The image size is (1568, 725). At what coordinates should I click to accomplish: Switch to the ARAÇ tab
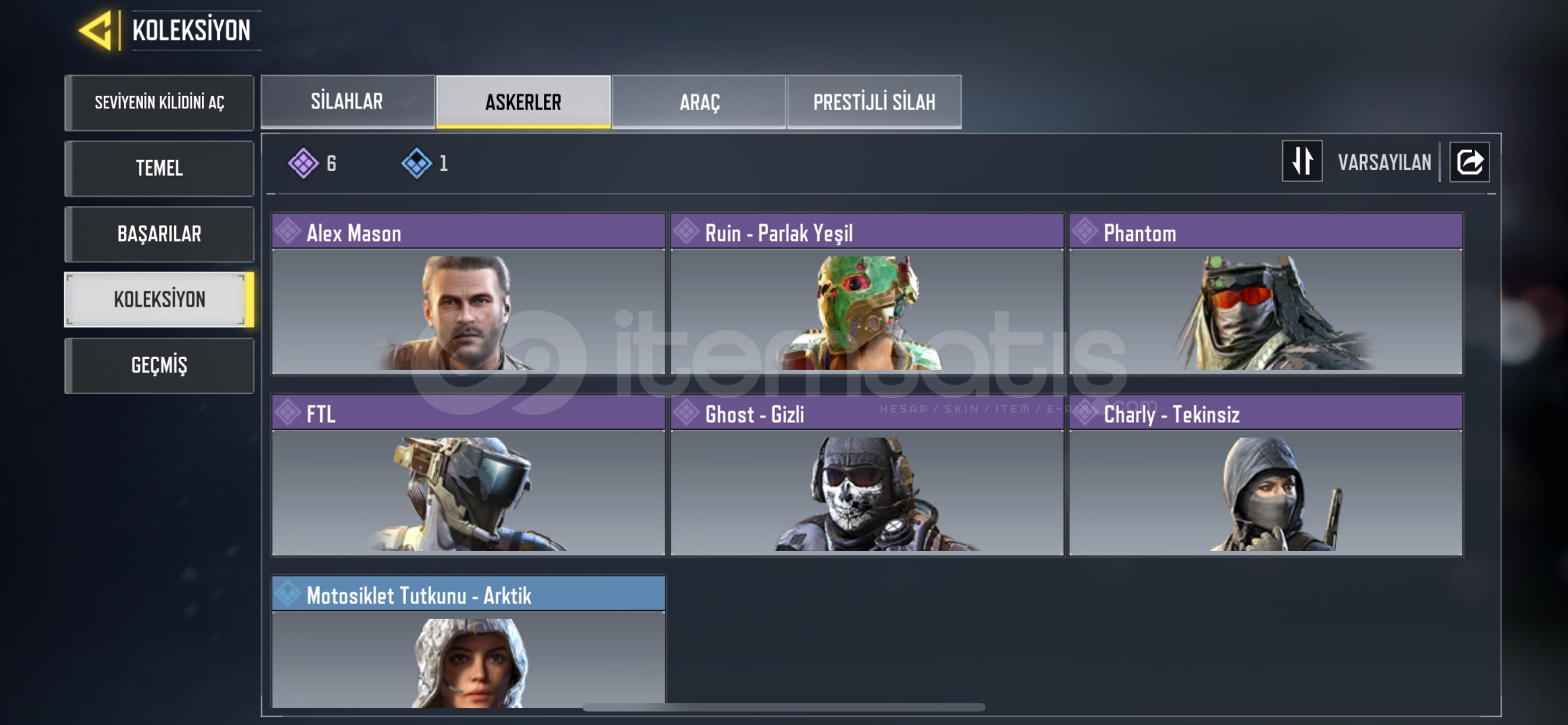(x=699, y=101)
